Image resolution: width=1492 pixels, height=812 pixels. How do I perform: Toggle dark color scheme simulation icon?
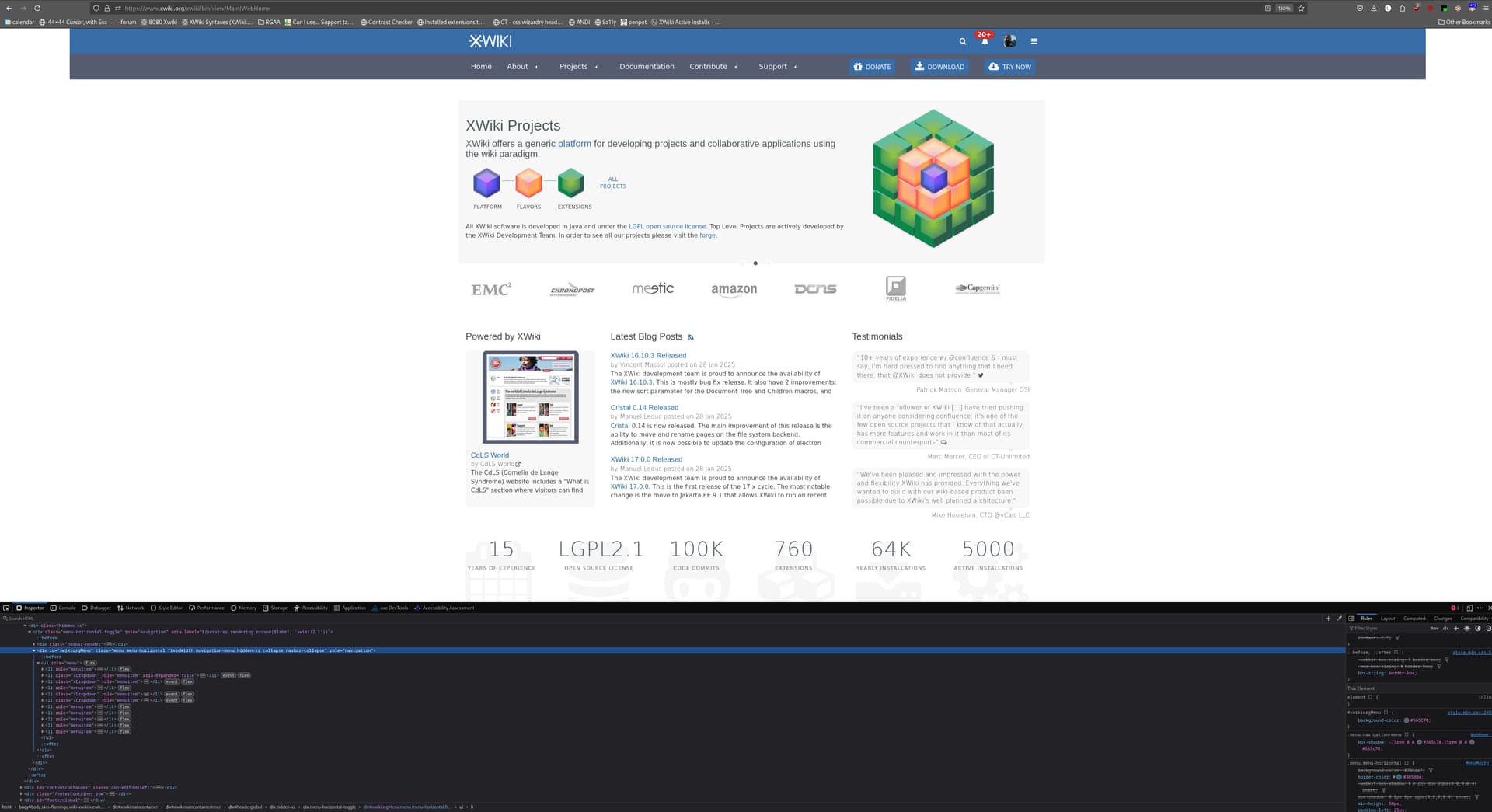click(x=1478, y=628)
